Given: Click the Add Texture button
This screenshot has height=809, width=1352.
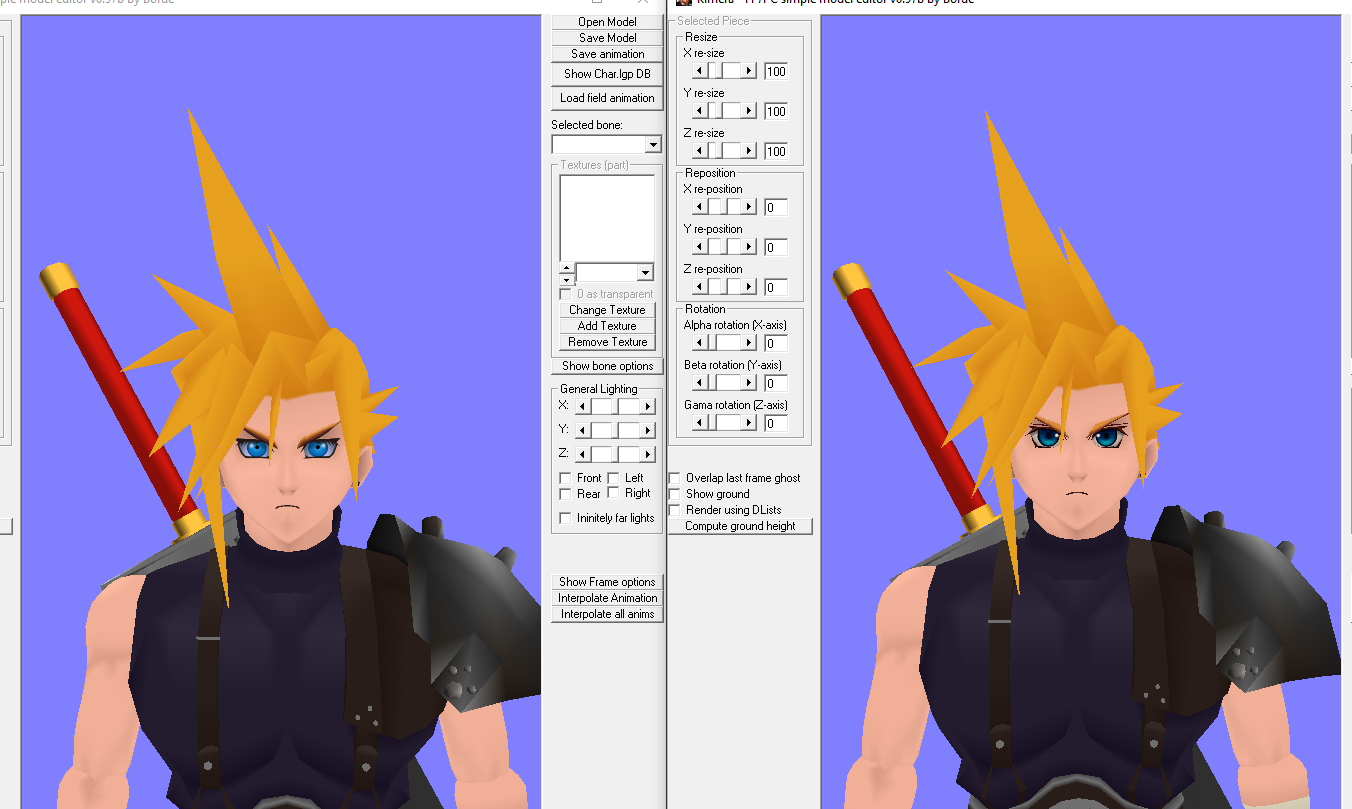Looking at the screenshot, I should click(x=607, y=326).
